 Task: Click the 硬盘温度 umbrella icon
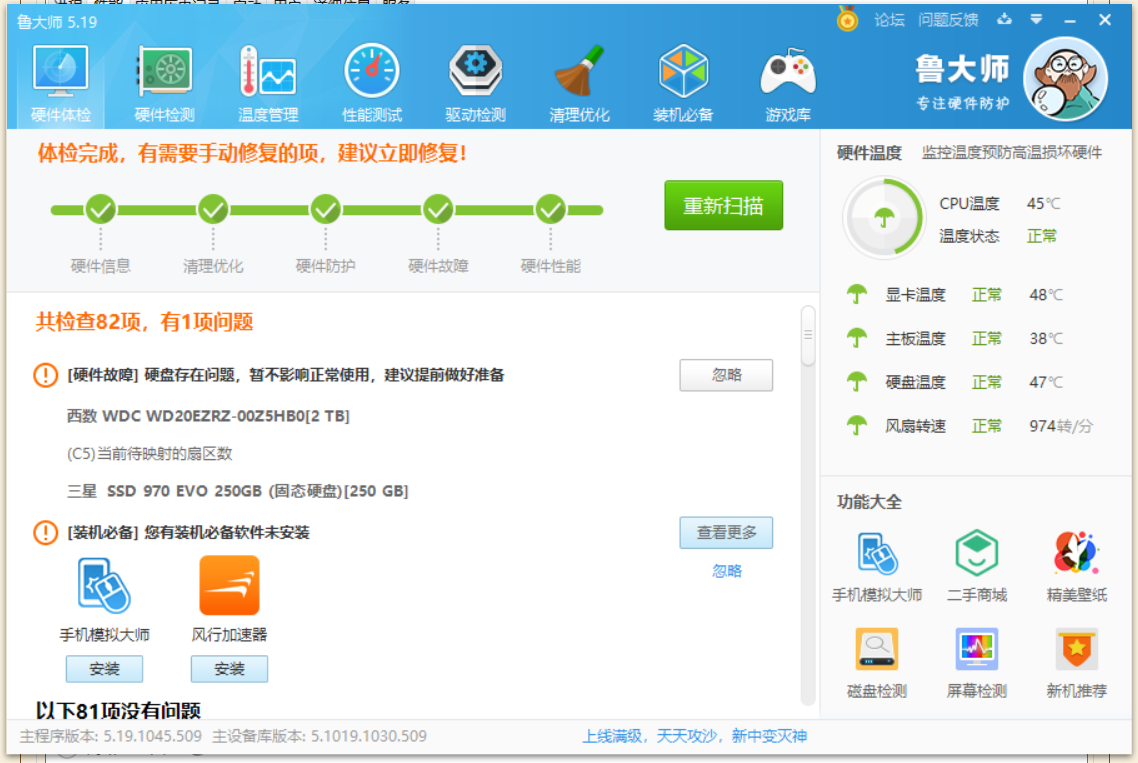coord(857,381)
